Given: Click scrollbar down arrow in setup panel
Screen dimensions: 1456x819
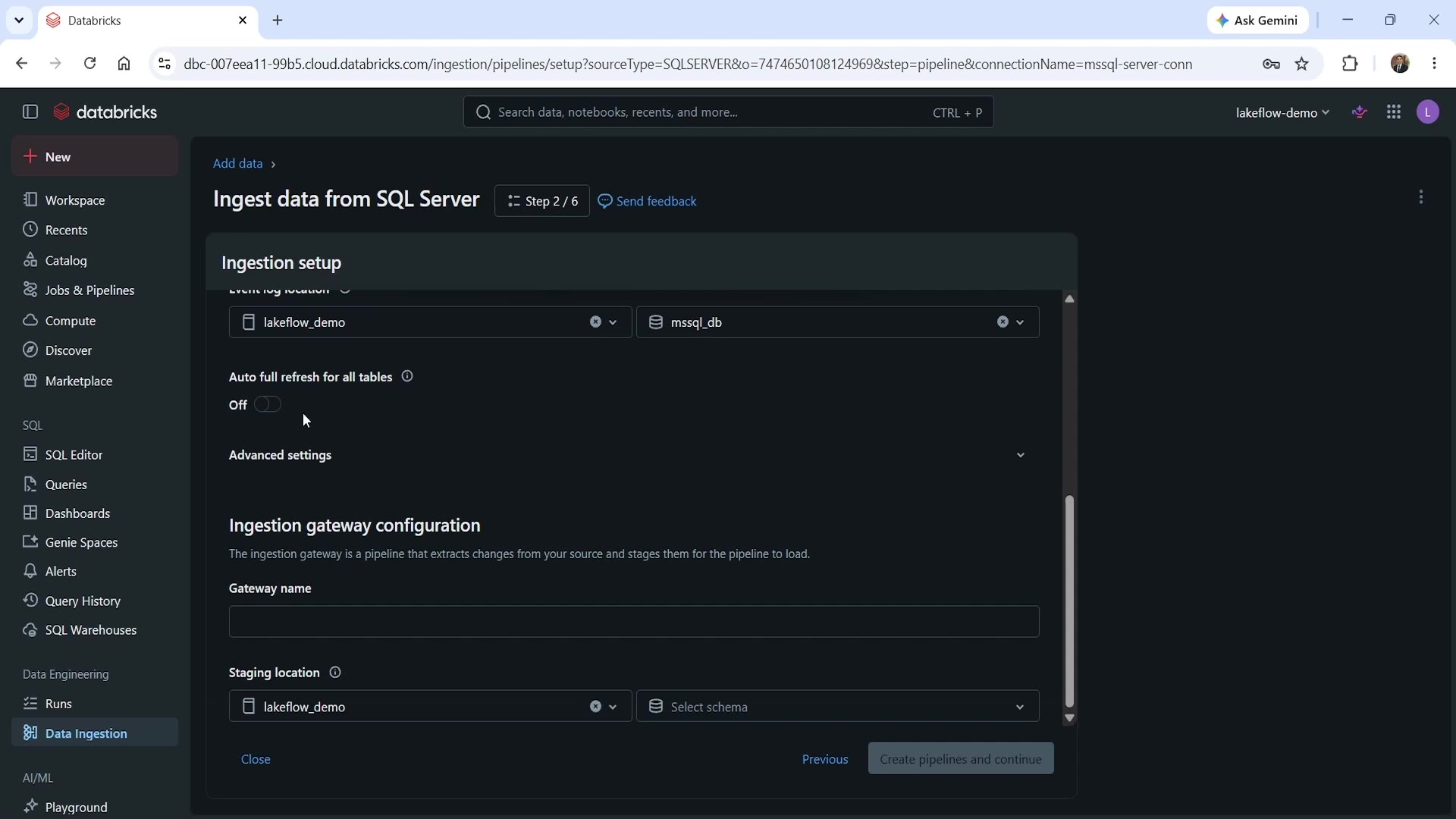Looking at the screenshot, I should click(x=1069, y=717).
